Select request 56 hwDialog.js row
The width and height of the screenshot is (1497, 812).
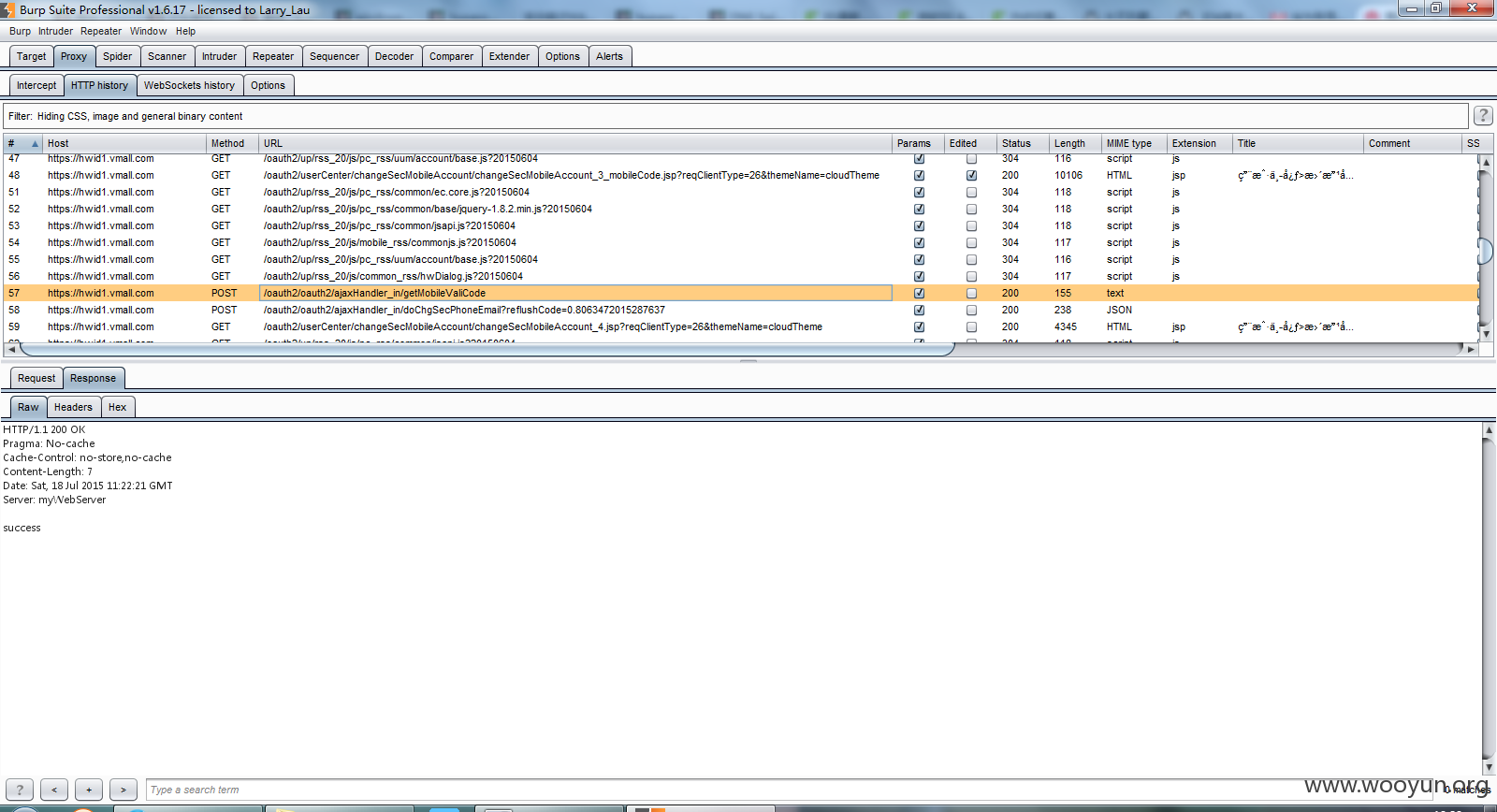coord(739,276)
